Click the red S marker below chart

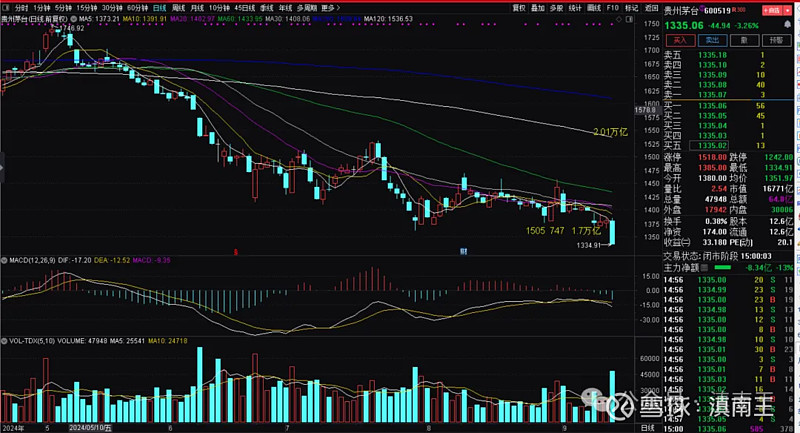click(236, 251)
